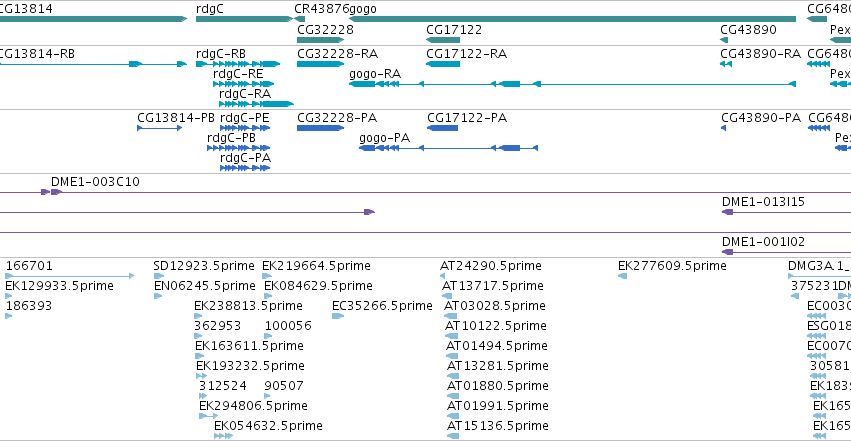851x441 pixels.
Task: Select the CG17122 gene label
Action: click(454, 30)
